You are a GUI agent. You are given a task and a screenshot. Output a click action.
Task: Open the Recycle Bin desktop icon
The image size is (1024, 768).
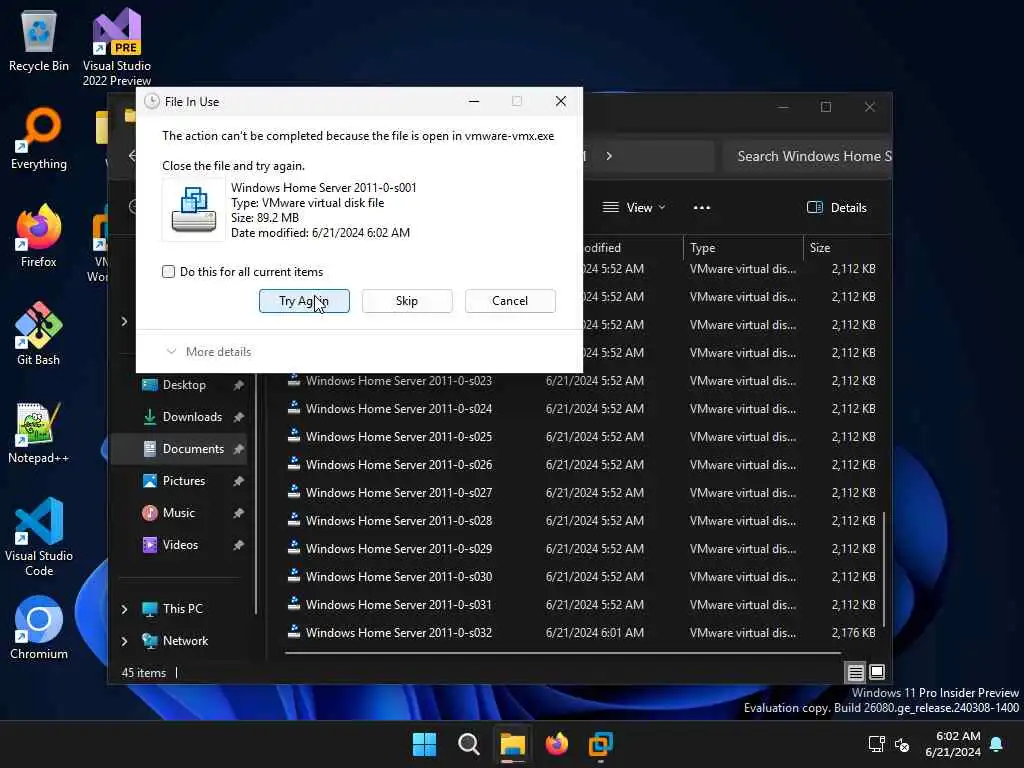tap(39, 40)
